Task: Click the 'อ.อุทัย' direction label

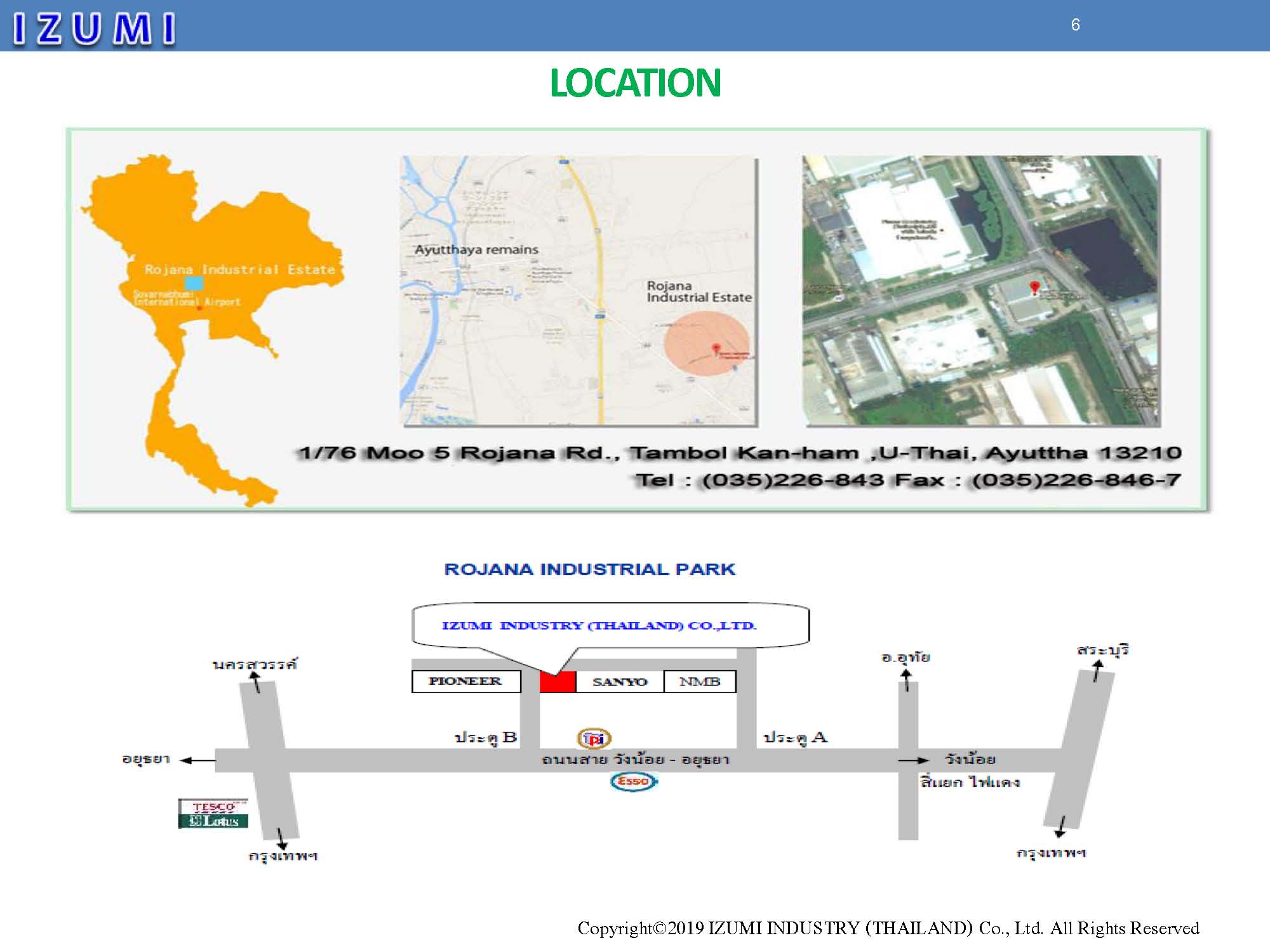Action: 906,658
